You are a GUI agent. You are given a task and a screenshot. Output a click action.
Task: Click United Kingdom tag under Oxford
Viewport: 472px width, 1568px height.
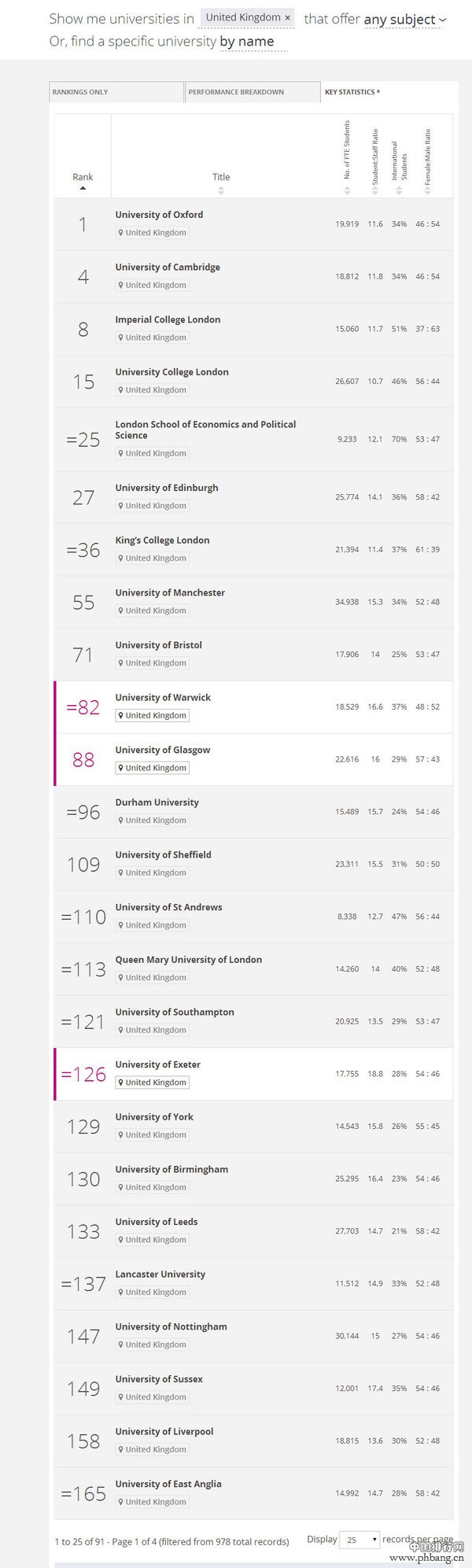[153, 233]
